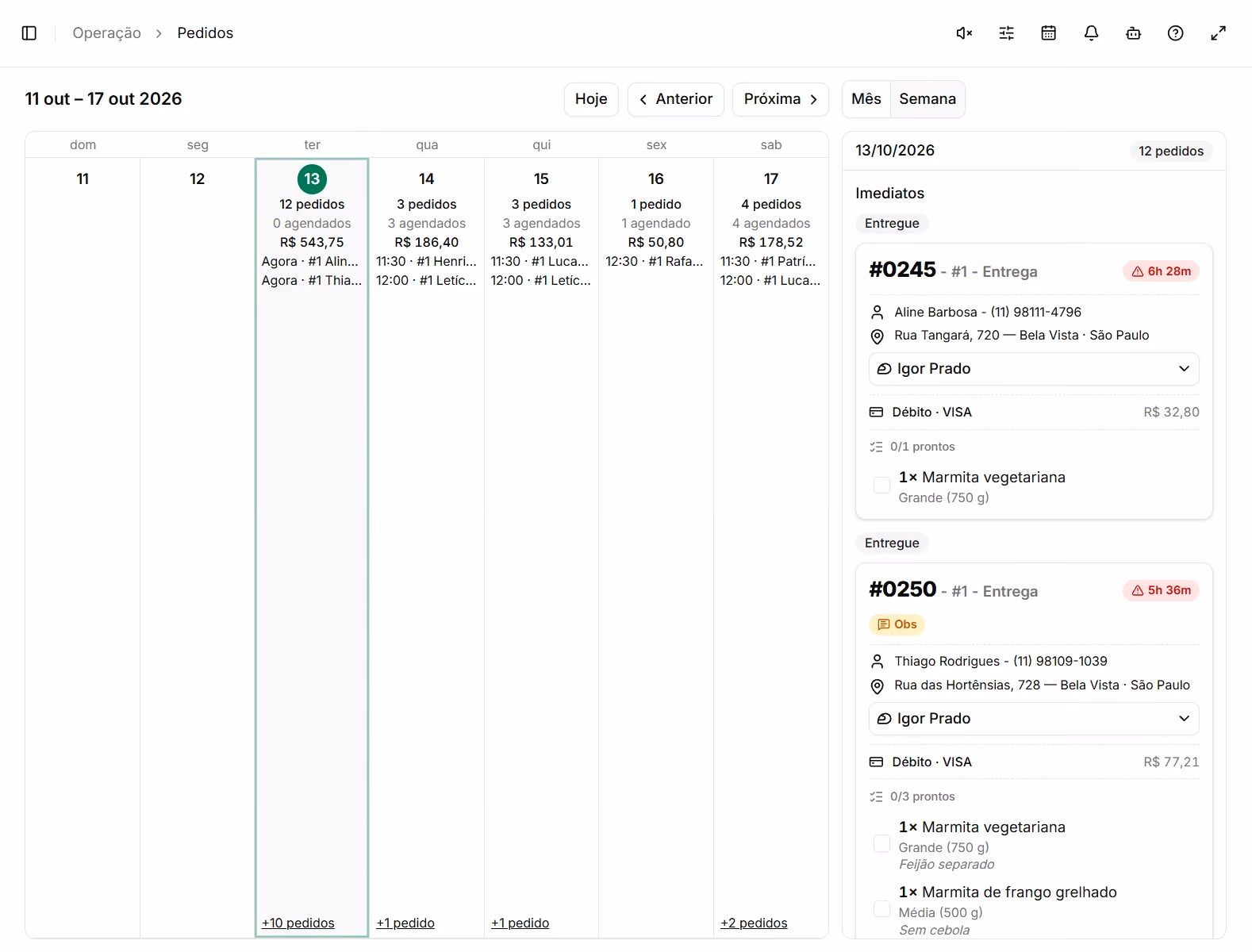
Task: Switch to Semana view
Action: [927, 99]
